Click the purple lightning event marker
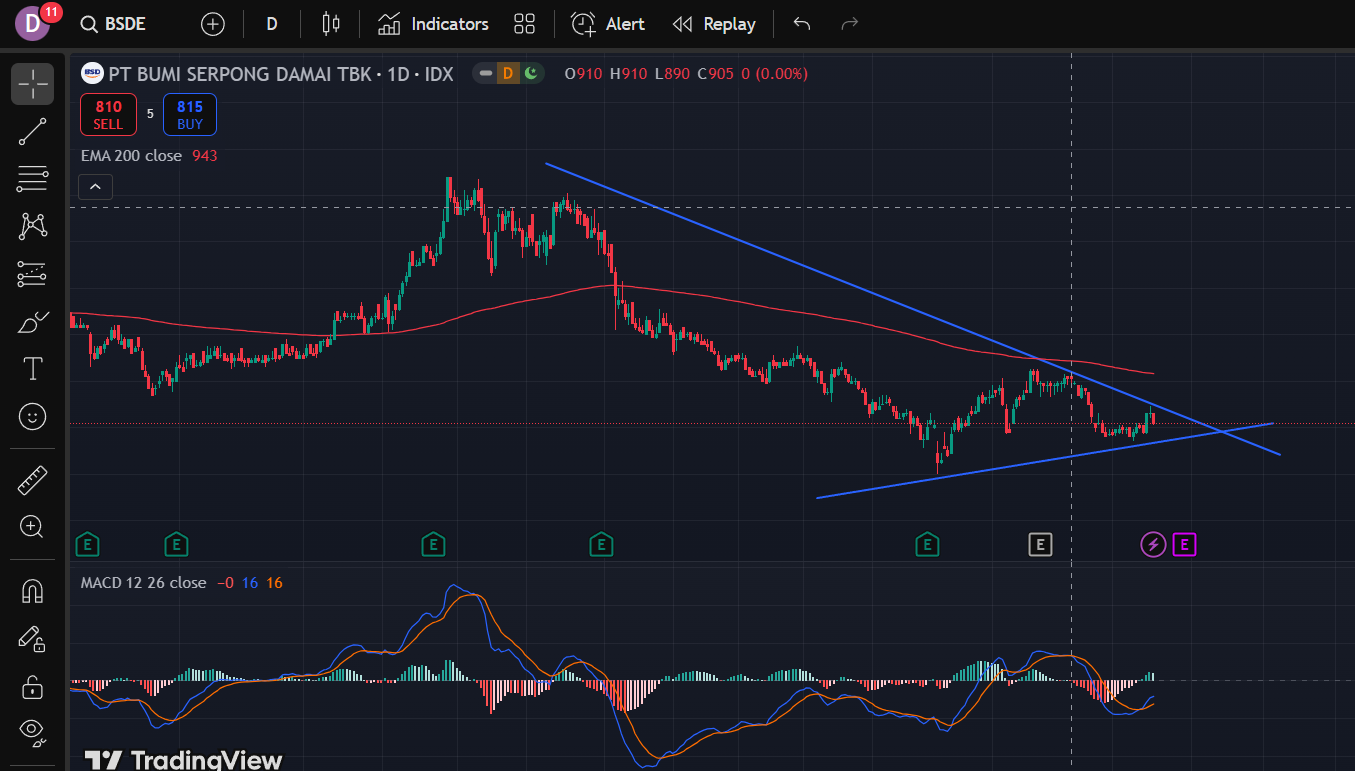Screen dimensions: 1355x771 (1153, 545)
